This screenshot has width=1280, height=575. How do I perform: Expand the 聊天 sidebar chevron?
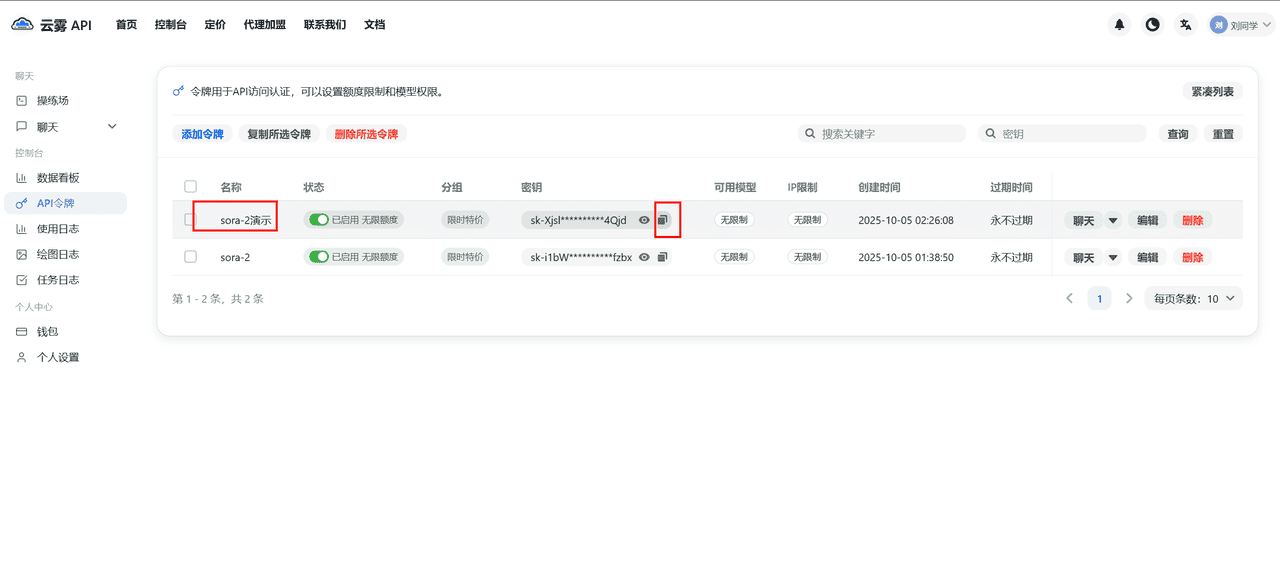coord(112,127)
